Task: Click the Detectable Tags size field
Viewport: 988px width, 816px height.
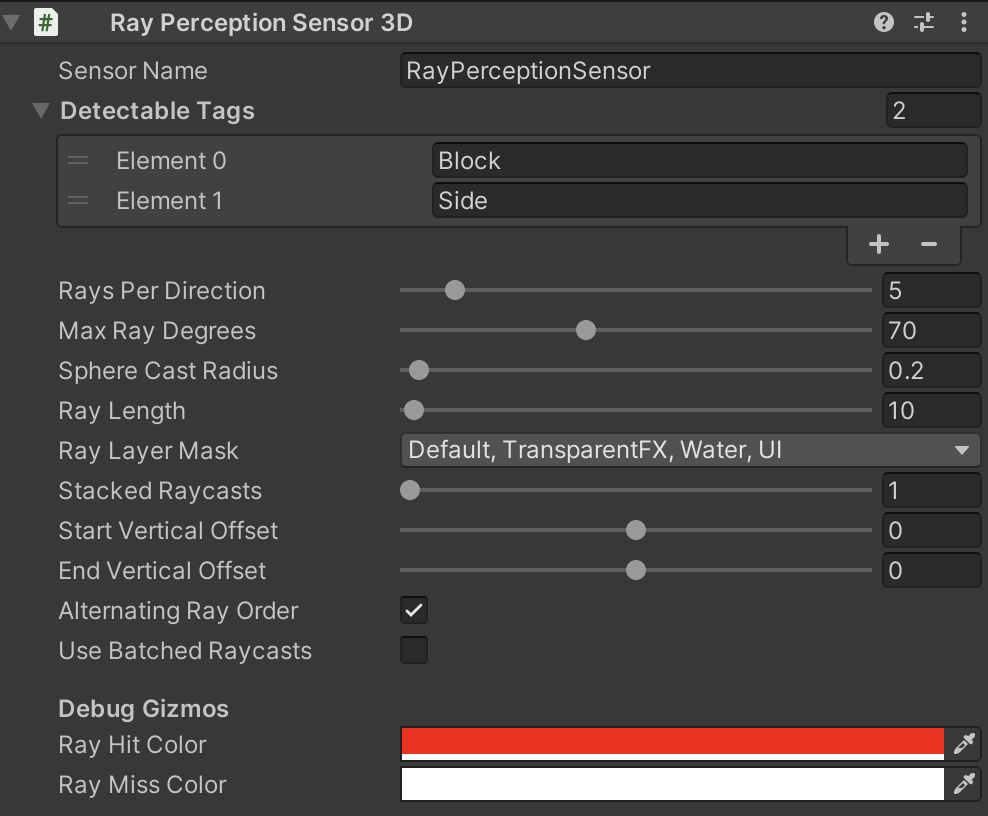Action: (933, 110)
